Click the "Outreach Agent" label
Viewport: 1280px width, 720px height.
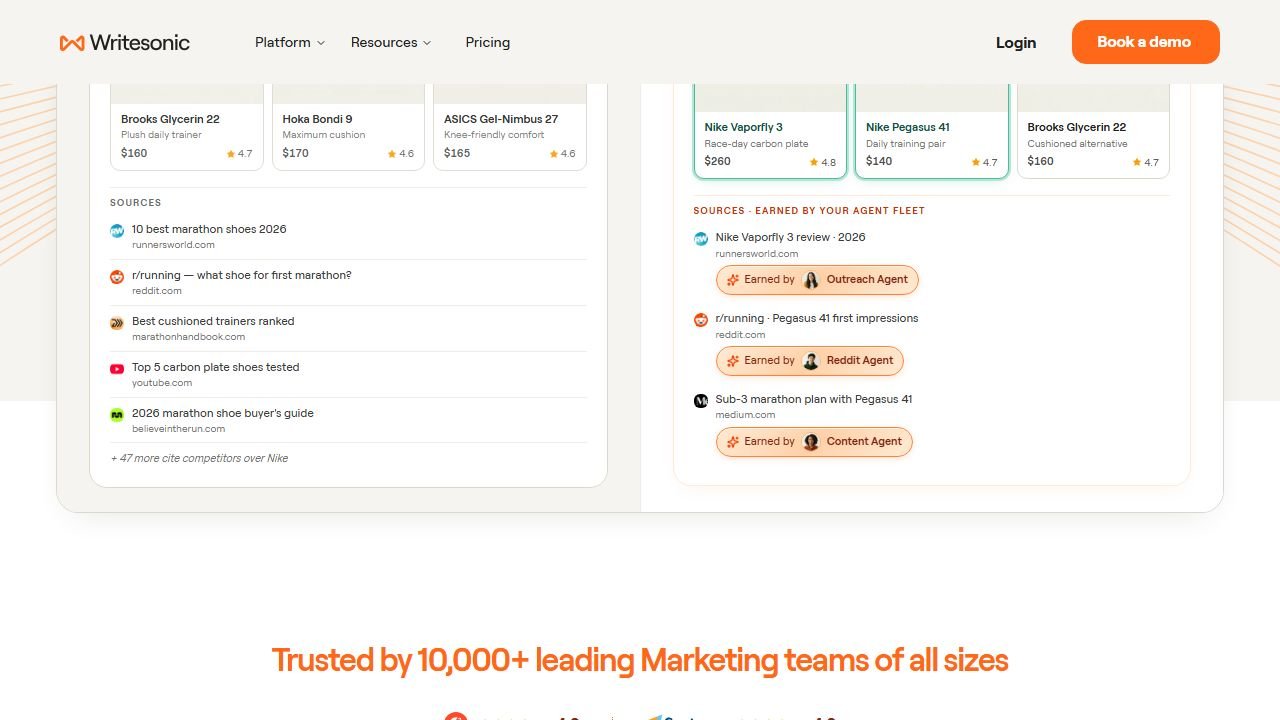tap(867, 280)
